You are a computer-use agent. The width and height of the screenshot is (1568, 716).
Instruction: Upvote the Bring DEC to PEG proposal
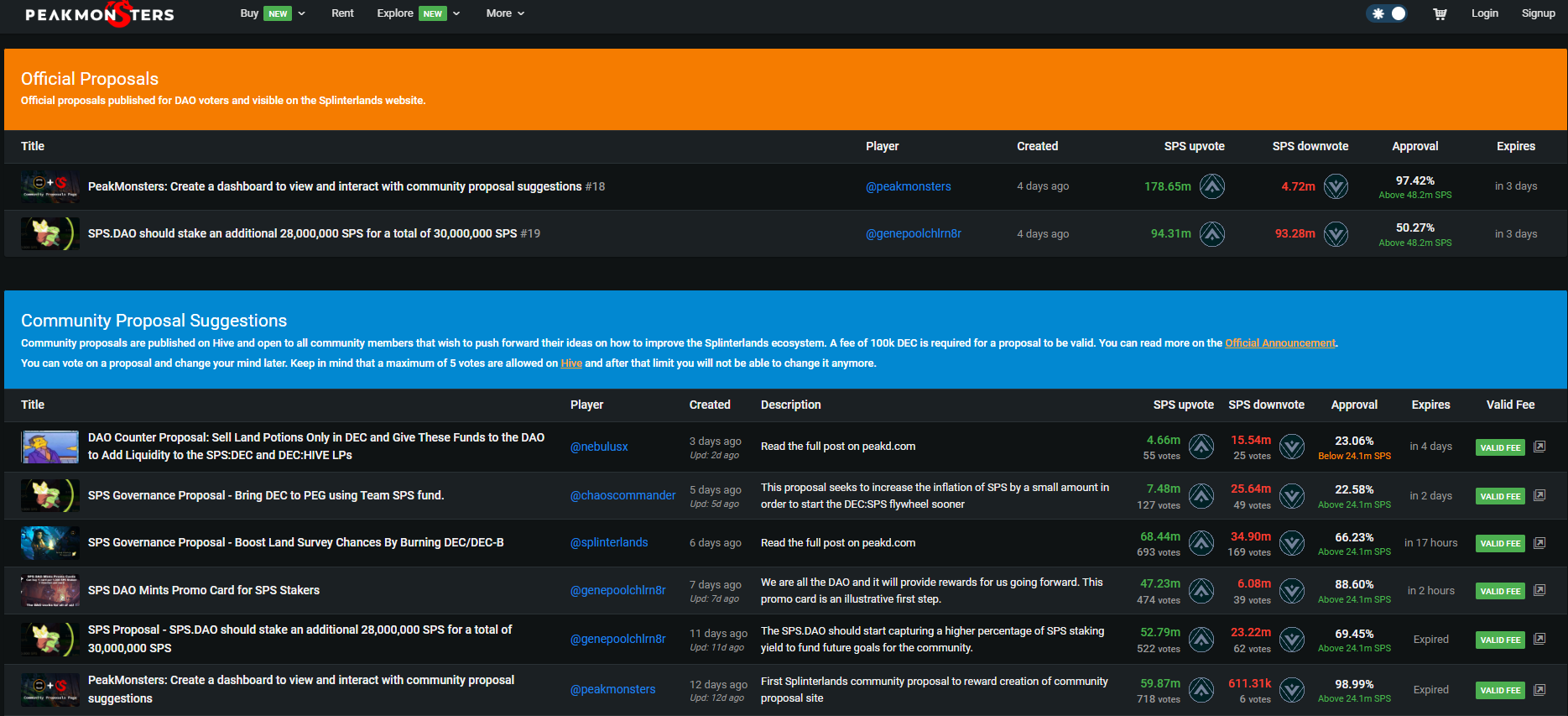[x=1201, y=496]
